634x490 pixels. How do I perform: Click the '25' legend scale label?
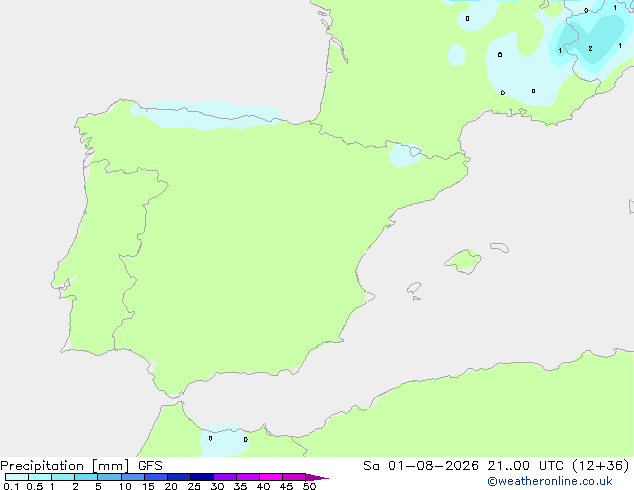[194, 486]
